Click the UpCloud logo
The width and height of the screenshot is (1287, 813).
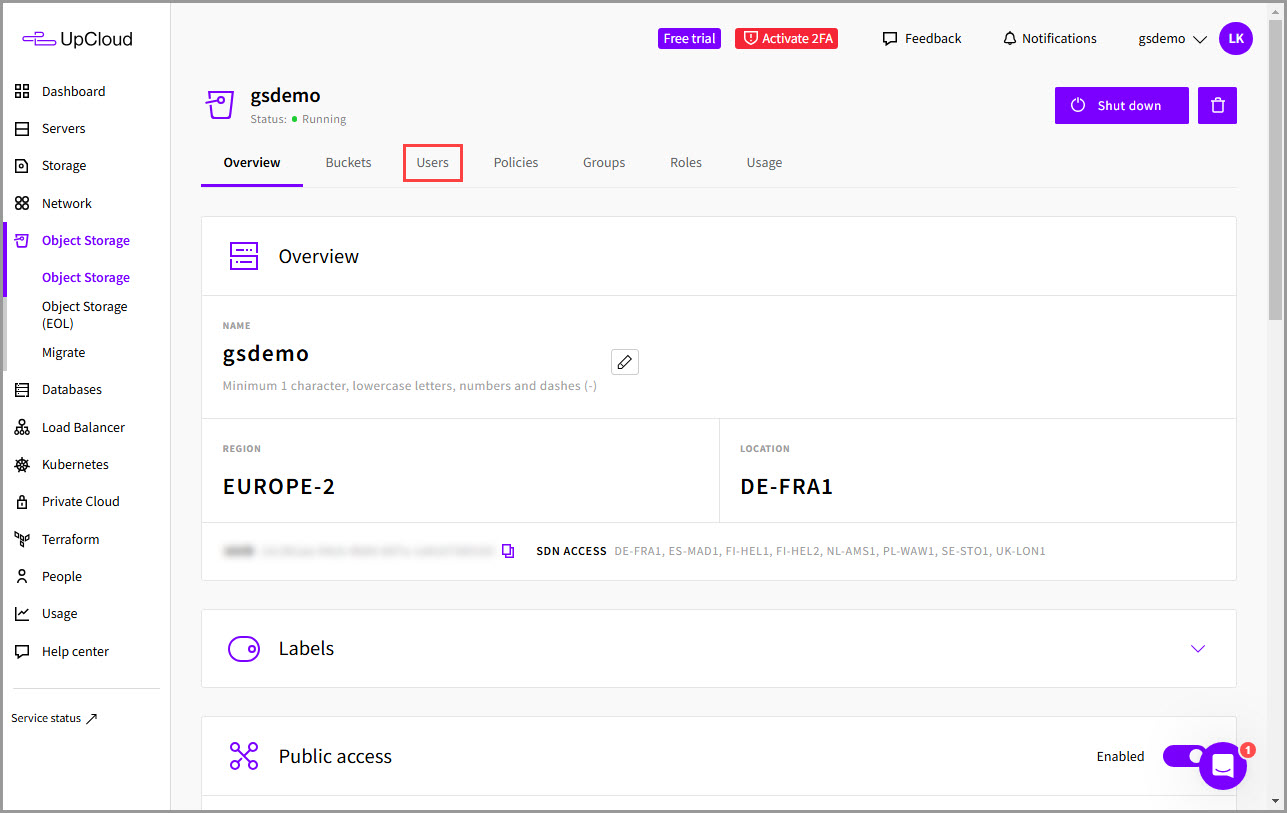pos(77,39)
